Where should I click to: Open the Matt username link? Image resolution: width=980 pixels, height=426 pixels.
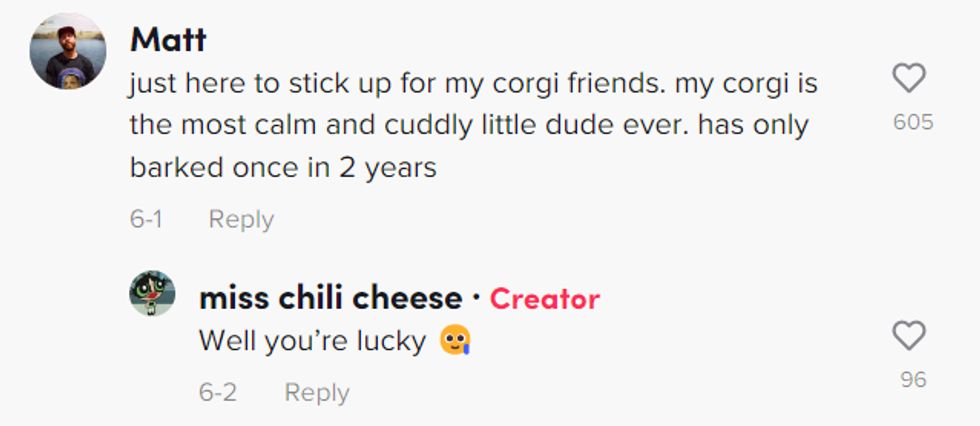[x=168, y=40]
